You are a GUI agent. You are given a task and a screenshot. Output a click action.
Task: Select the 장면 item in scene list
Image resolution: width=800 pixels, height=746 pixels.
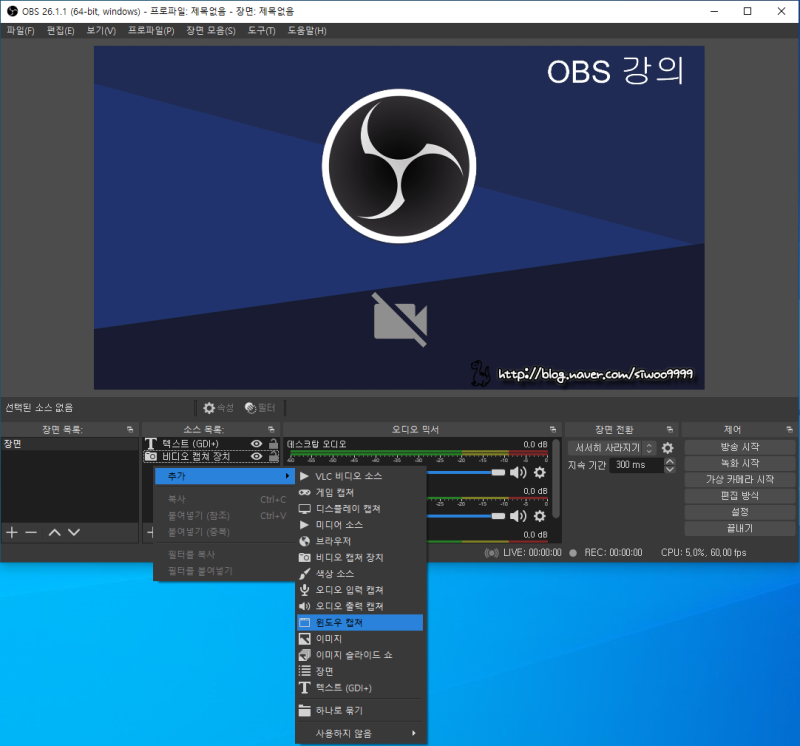point(70,444)
